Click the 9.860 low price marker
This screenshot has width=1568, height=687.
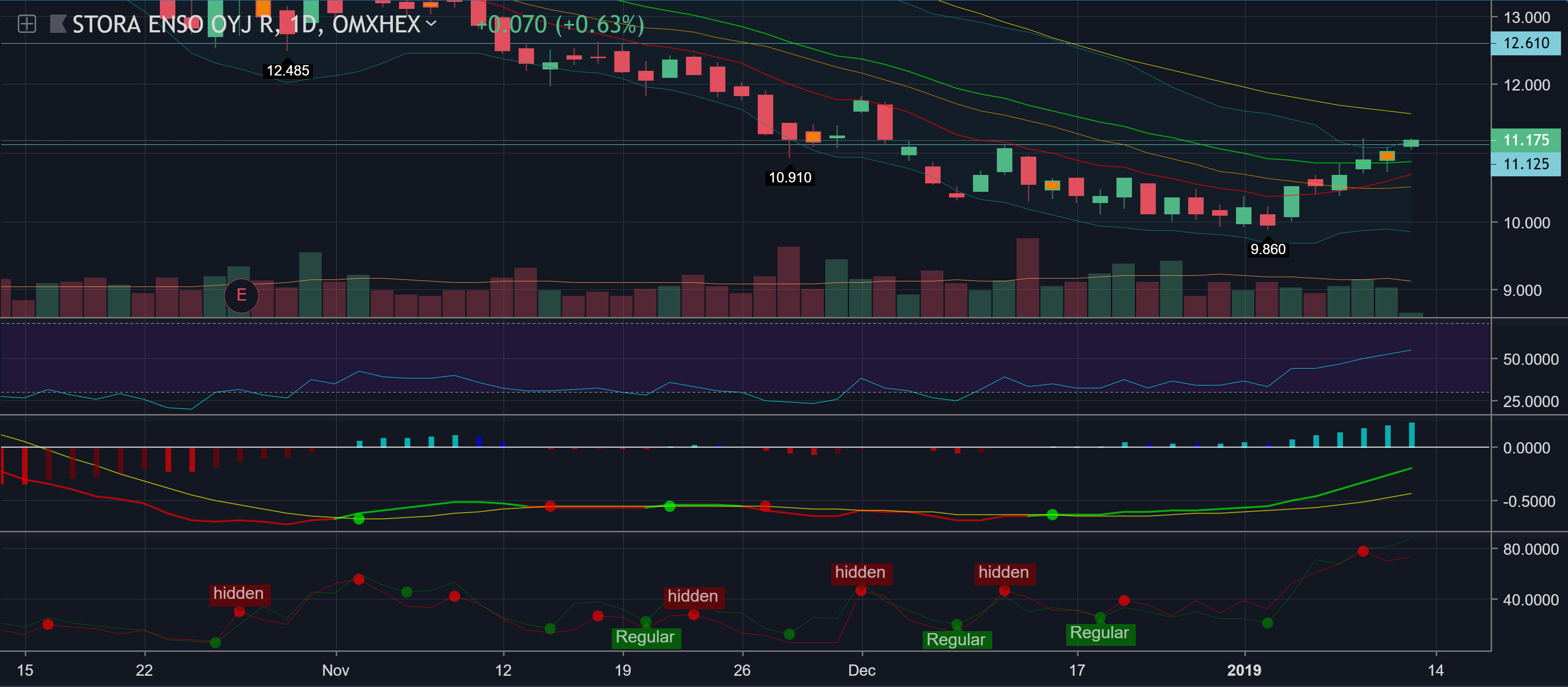tap(1267, 249)
